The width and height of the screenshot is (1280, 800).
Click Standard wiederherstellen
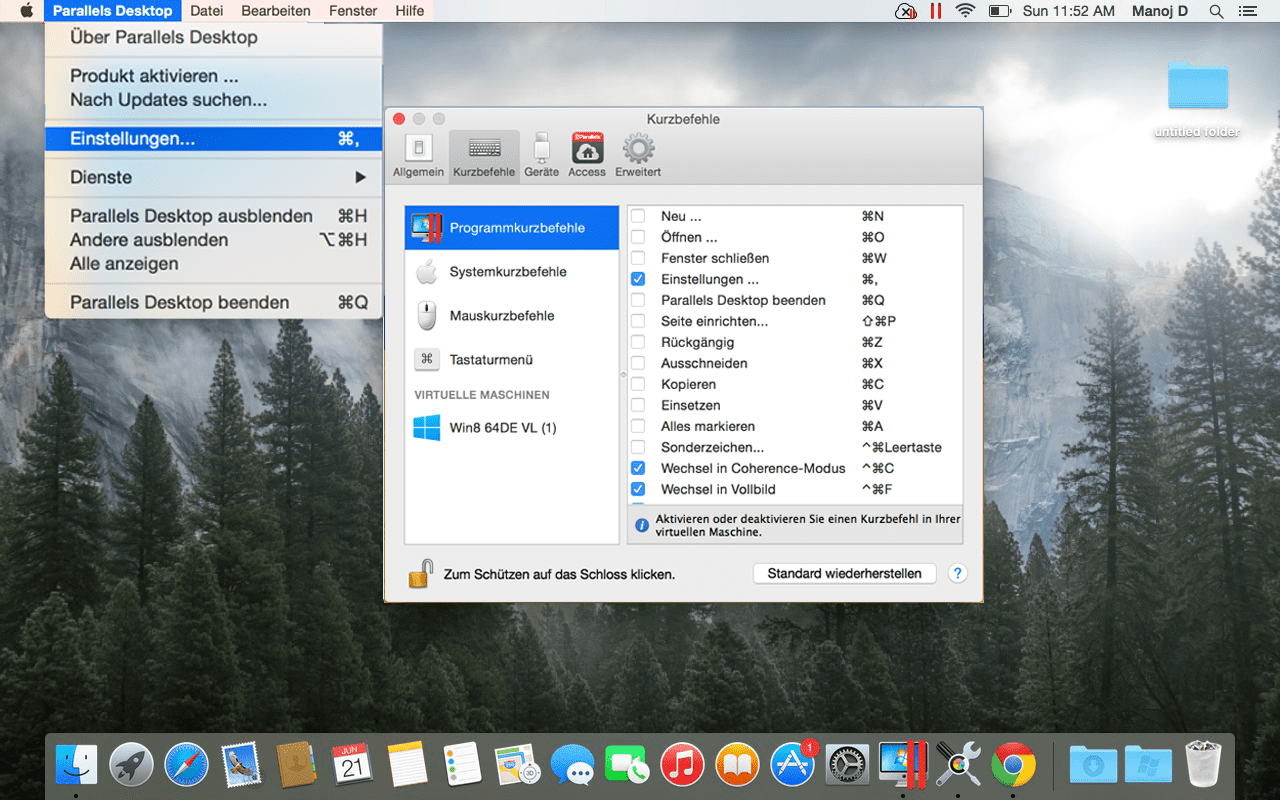coord(844,573)
